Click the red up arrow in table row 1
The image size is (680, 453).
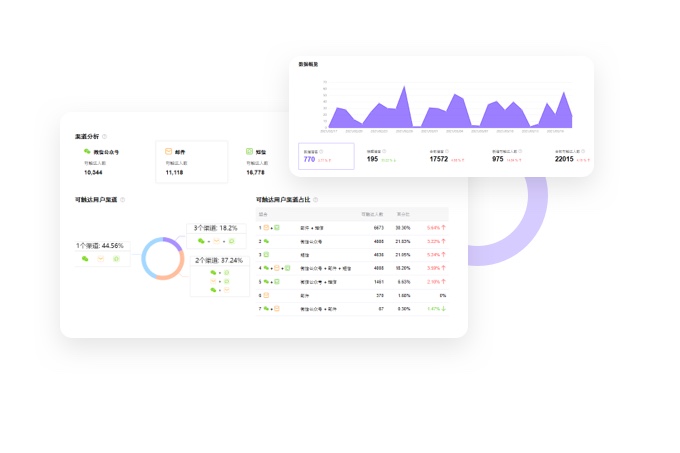443,228
